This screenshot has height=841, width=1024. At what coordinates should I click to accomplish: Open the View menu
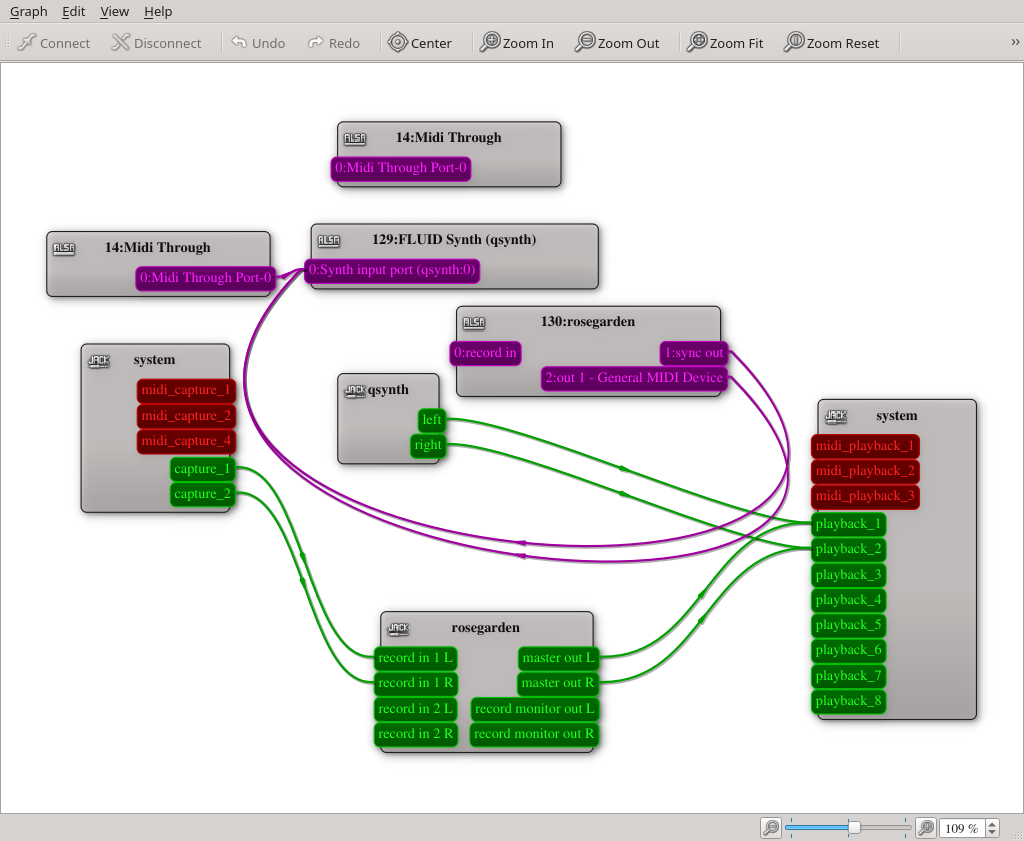[x=114, y=11]
